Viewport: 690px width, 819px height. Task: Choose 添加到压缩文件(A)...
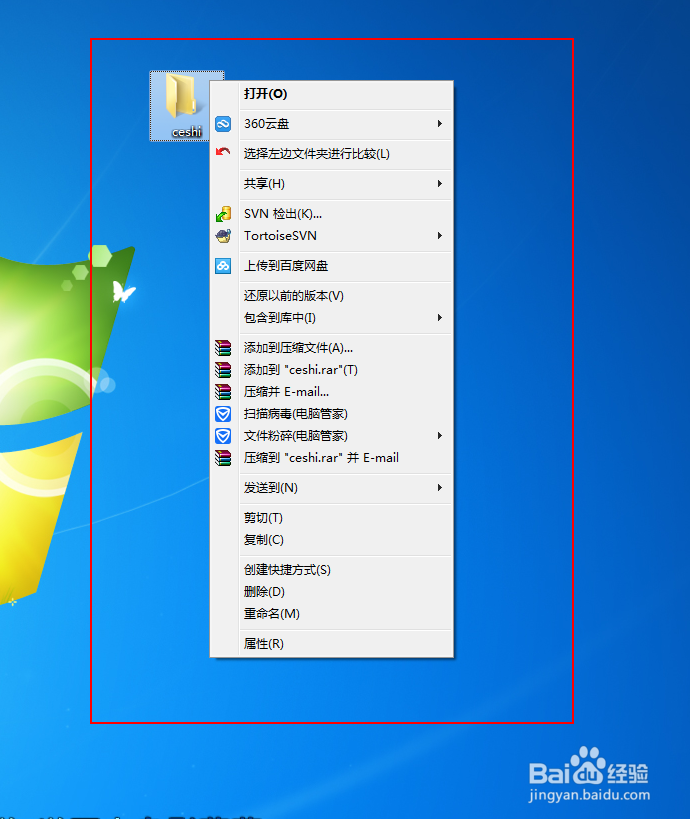[x=331, y=348]
